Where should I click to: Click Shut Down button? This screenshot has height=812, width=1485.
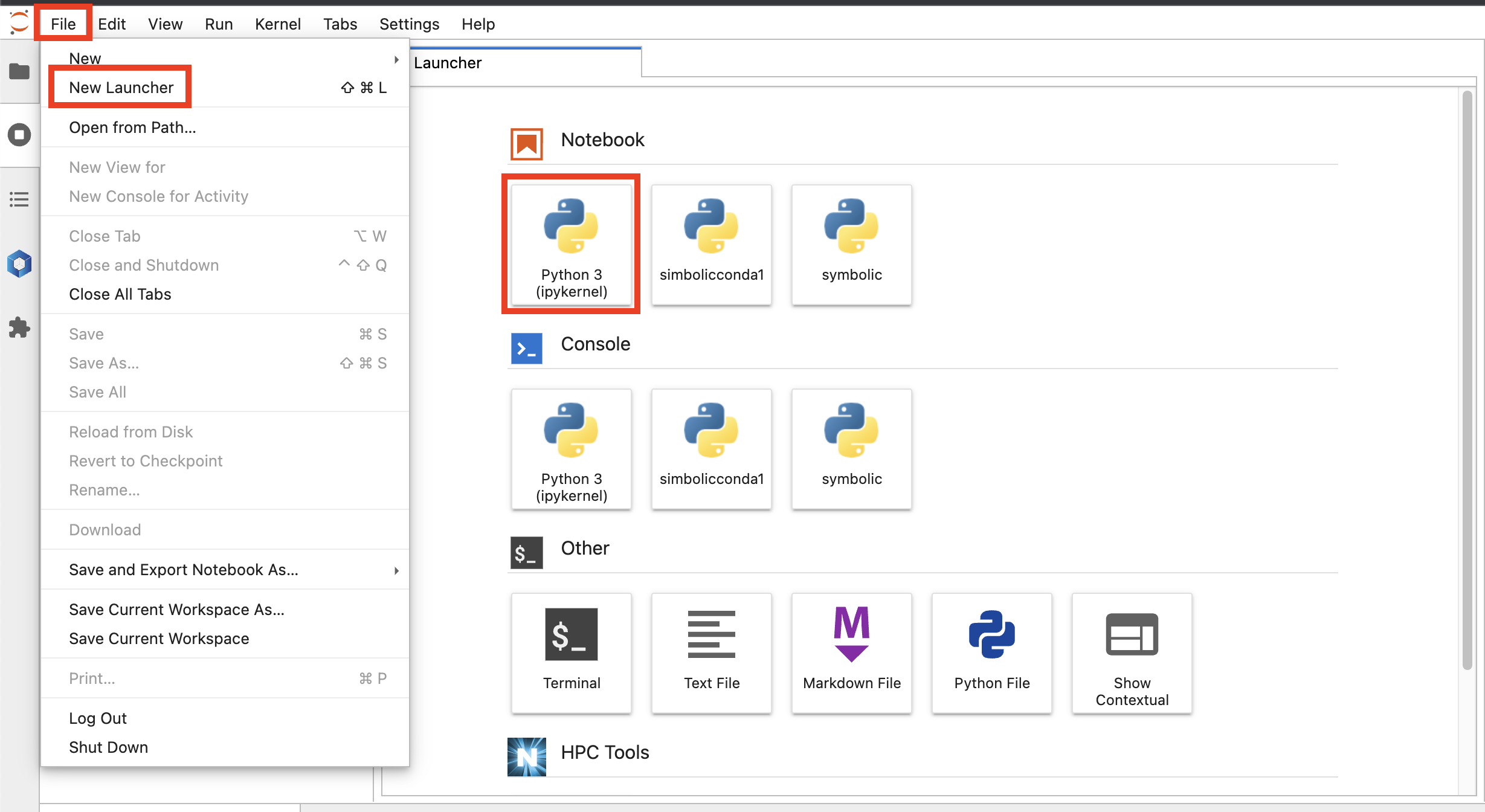coord(108,747)
